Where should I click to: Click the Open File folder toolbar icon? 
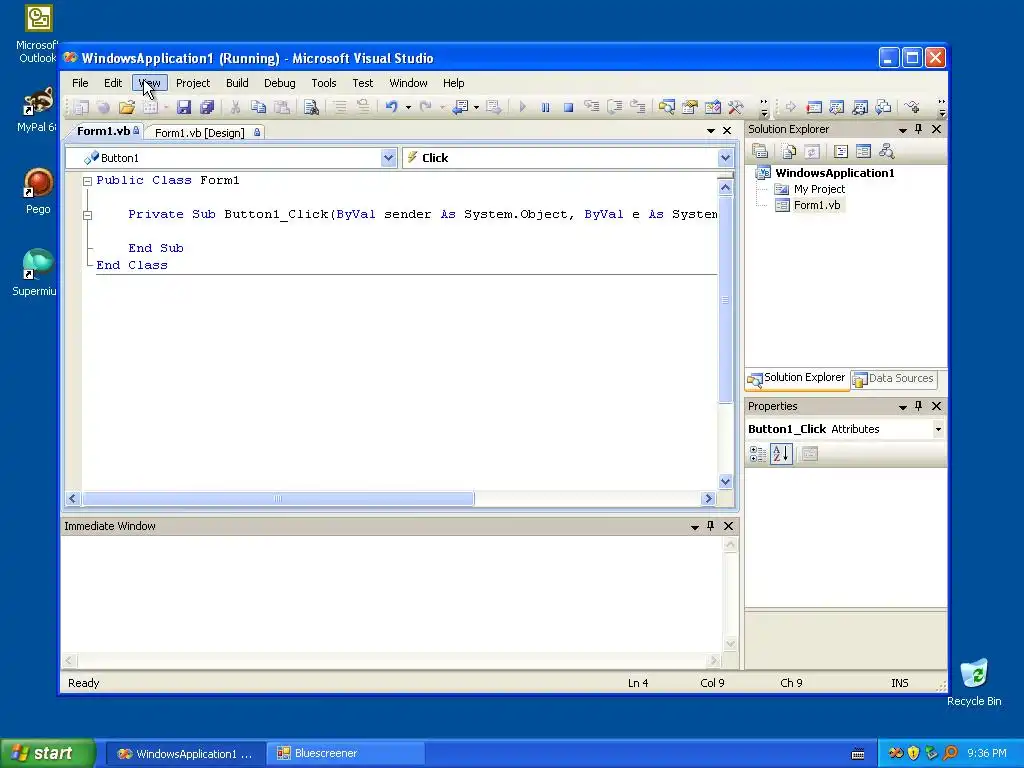127,107
